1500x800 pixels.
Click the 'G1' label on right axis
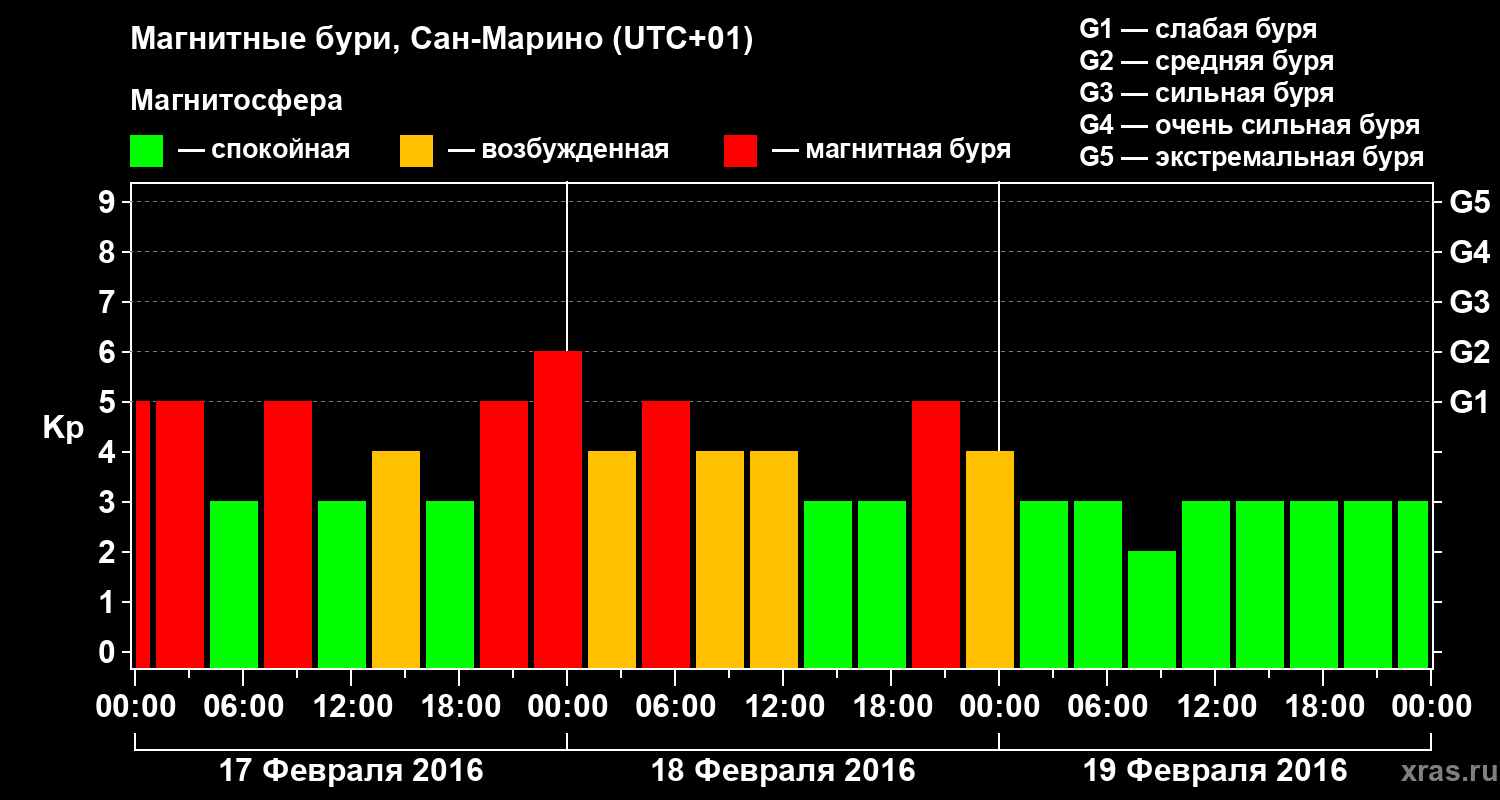pos(1469,402)
